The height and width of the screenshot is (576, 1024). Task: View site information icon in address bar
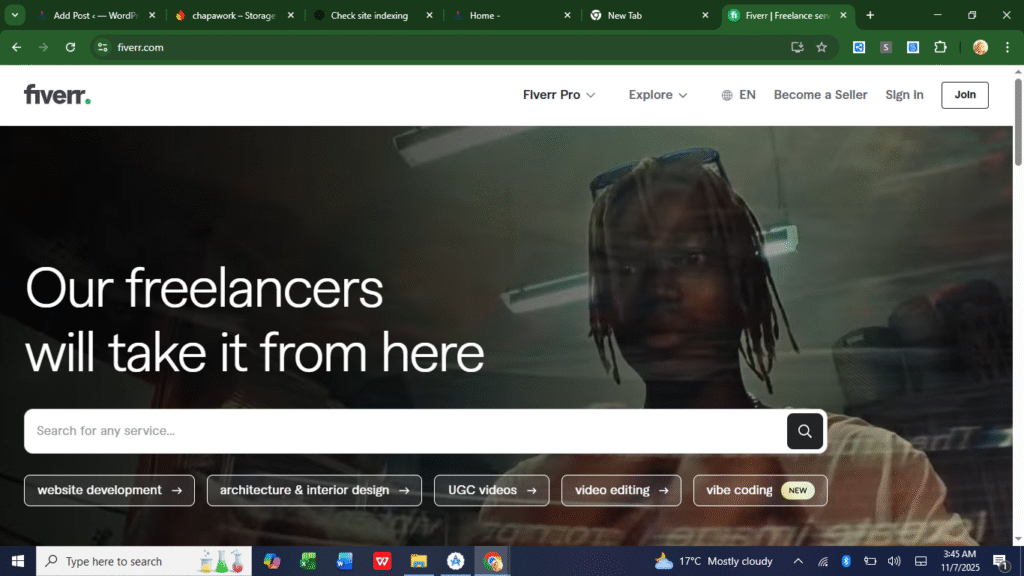(102, 47)
